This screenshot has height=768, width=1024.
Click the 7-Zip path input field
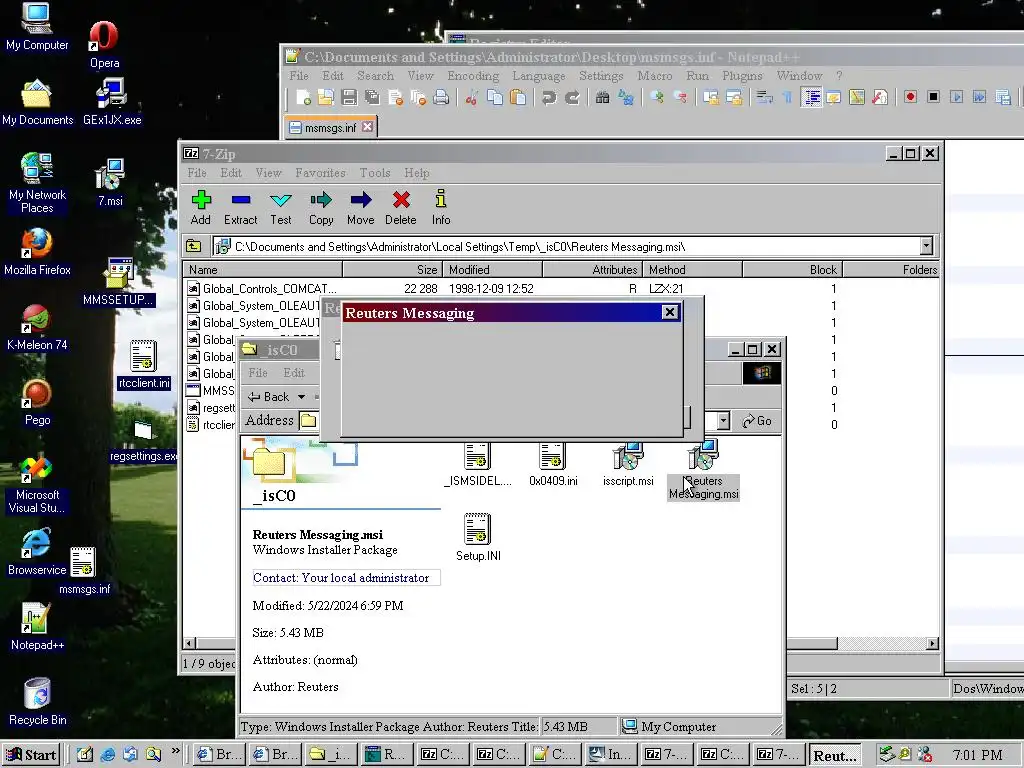click(x=568, y=247)
